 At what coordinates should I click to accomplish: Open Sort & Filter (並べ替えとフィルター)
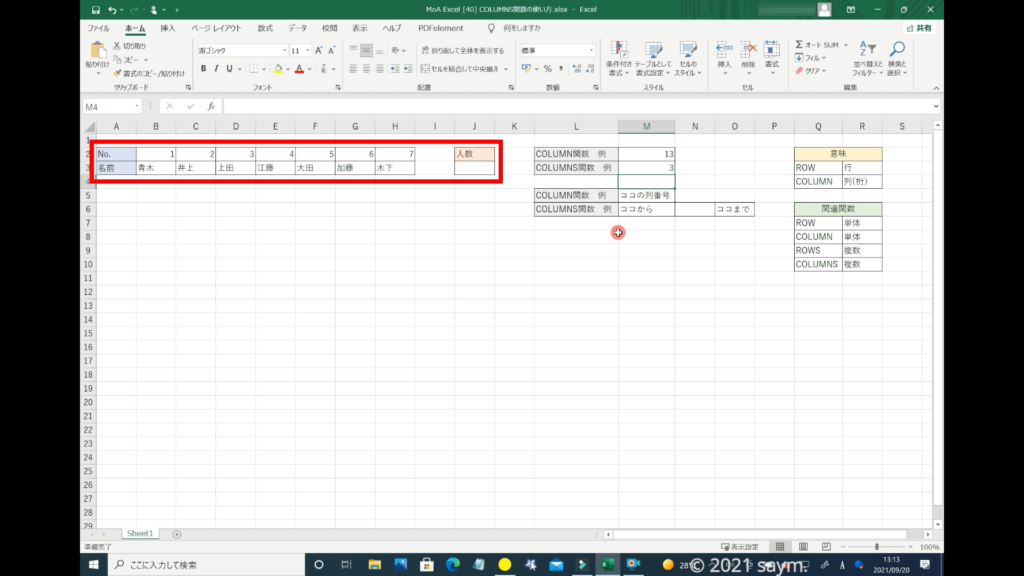click(864, 58)
